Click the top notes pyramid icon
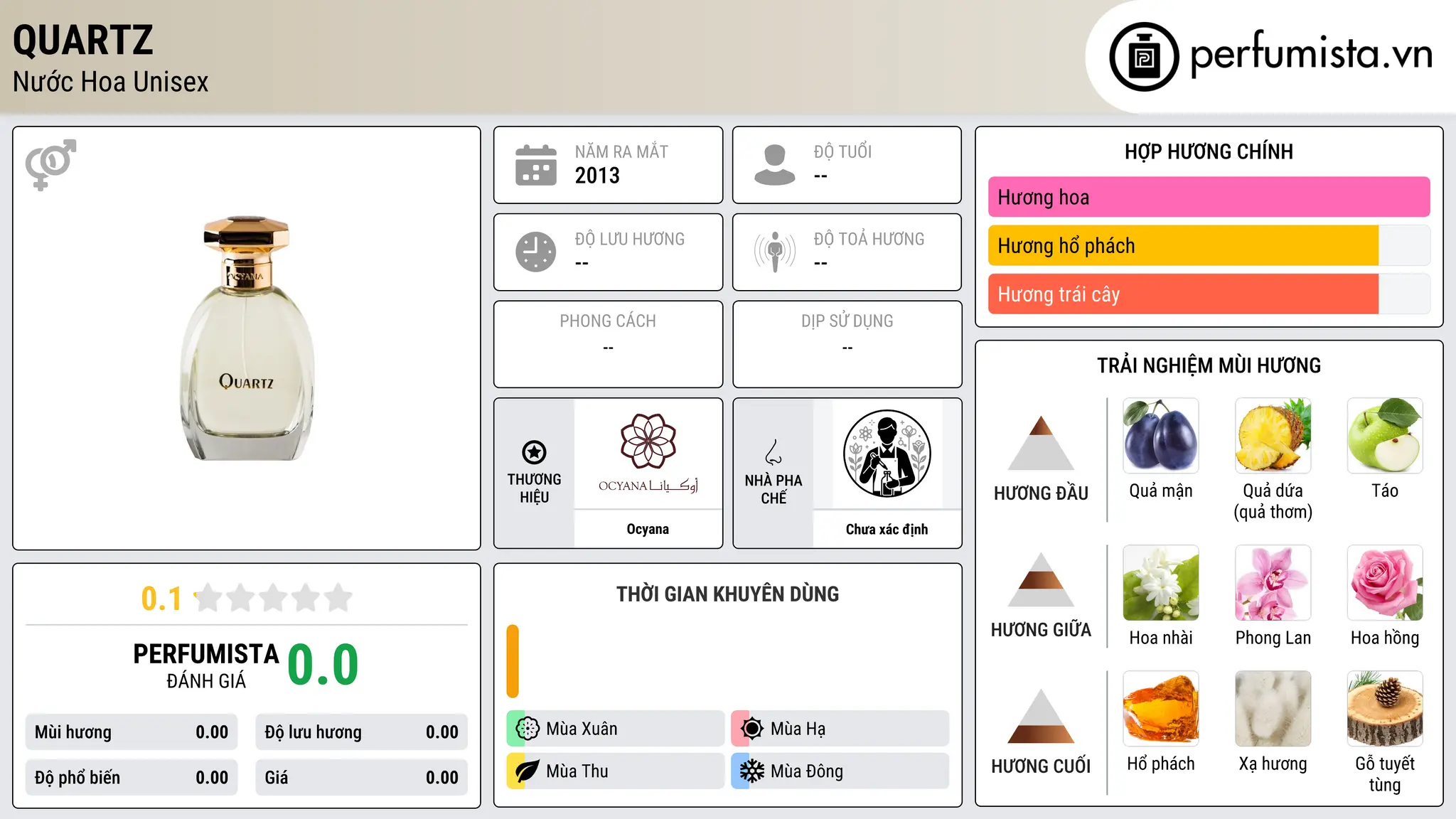1456x819 pixels. coord(1041,442)
